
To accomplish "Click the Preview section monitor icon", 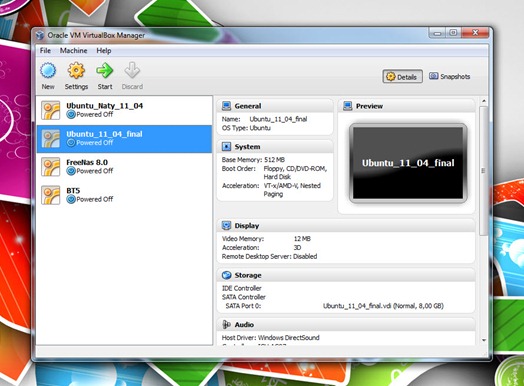I will [348, 106].
